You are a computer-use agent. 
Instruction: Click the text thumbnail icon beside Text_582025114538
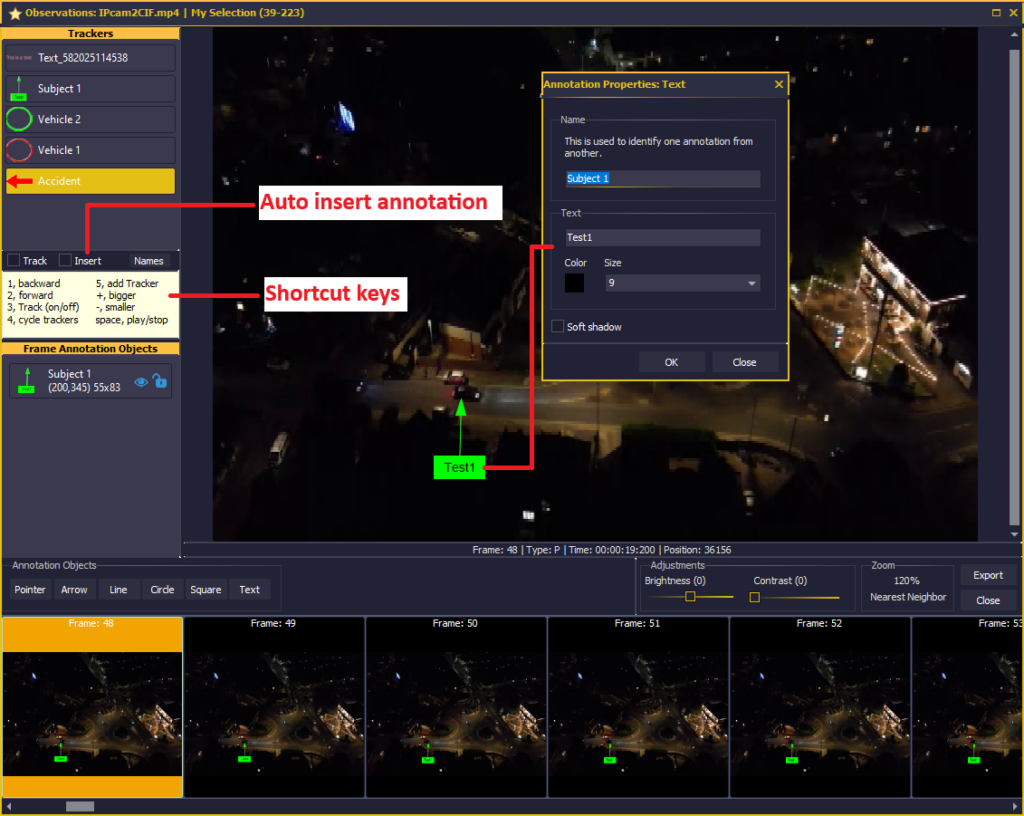(19, 57)
